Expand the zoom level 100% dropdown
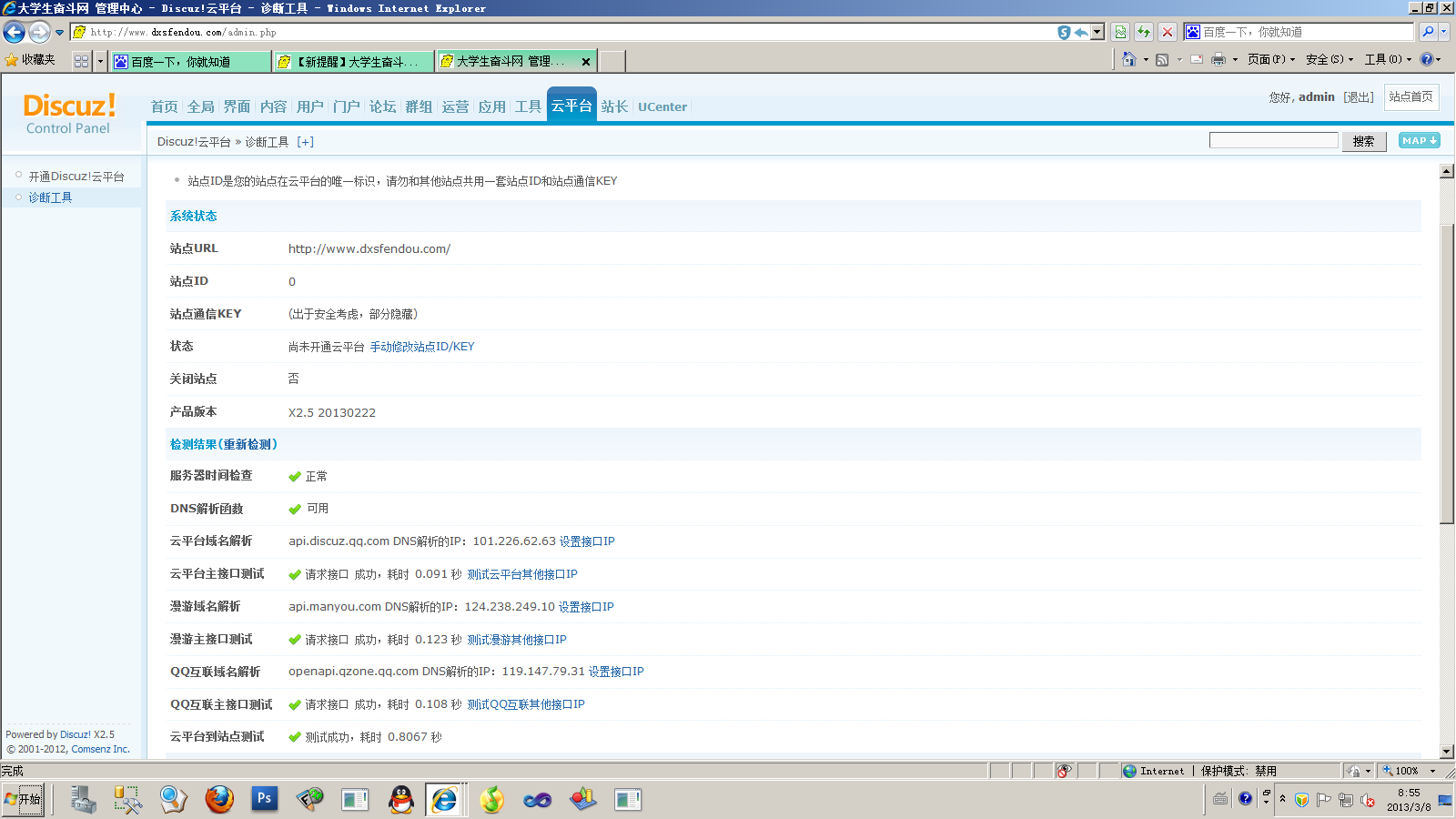Screen dimensions: 1456x819 pyautogui.click(x=1432, y=771)
